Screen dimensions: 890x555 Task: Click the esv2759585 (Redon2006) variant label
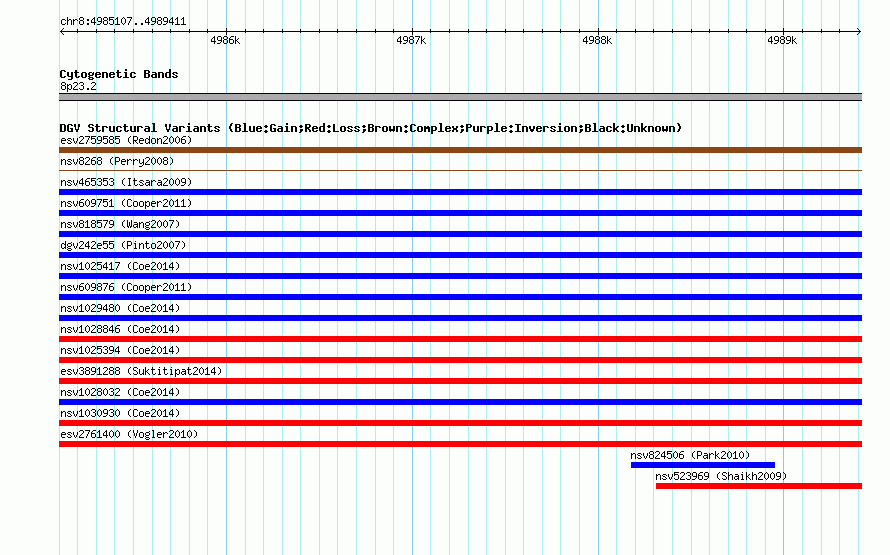click(x=126, y=140)
